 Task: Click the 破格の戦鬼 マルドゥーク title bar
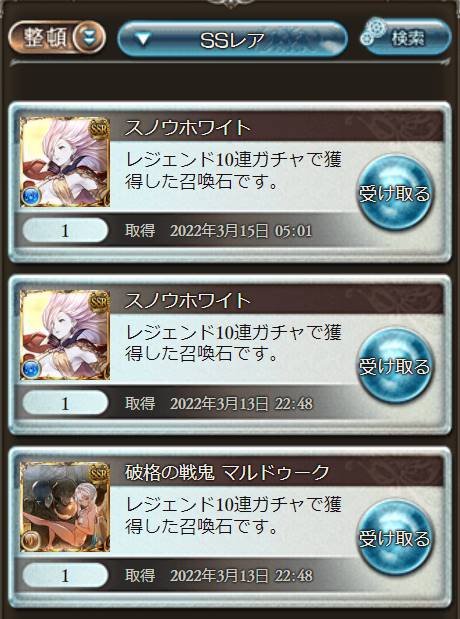click(x=276, y=473)
